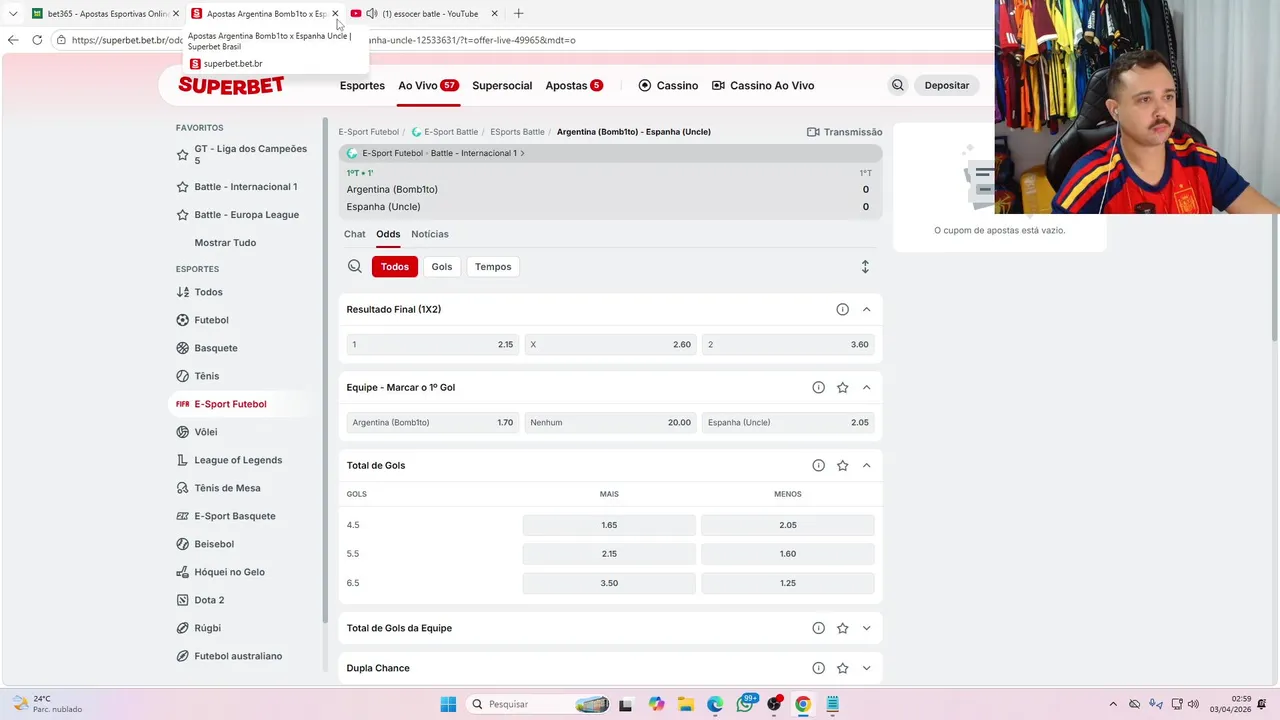Open info icon for Dupla Chance

point(818,668)
